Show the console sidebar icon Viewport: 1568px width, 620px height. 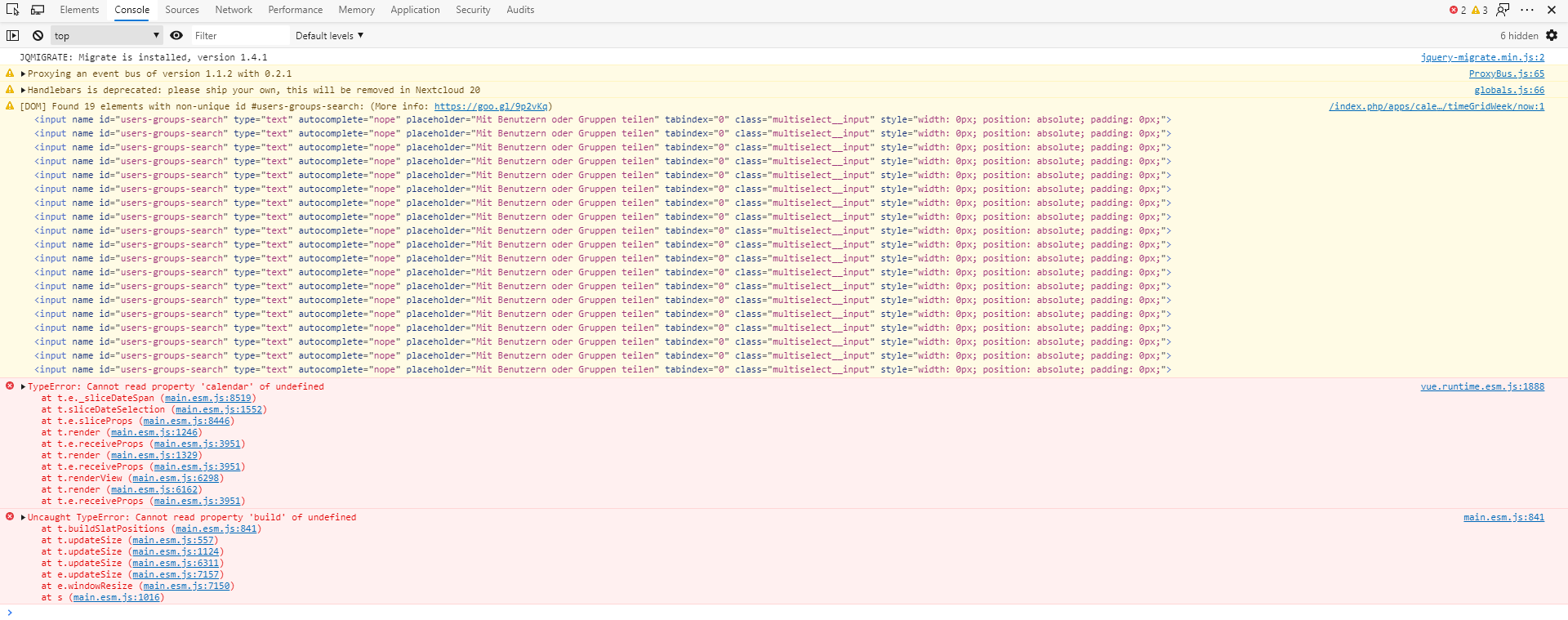pyautogui.click(x=12, y=35)
